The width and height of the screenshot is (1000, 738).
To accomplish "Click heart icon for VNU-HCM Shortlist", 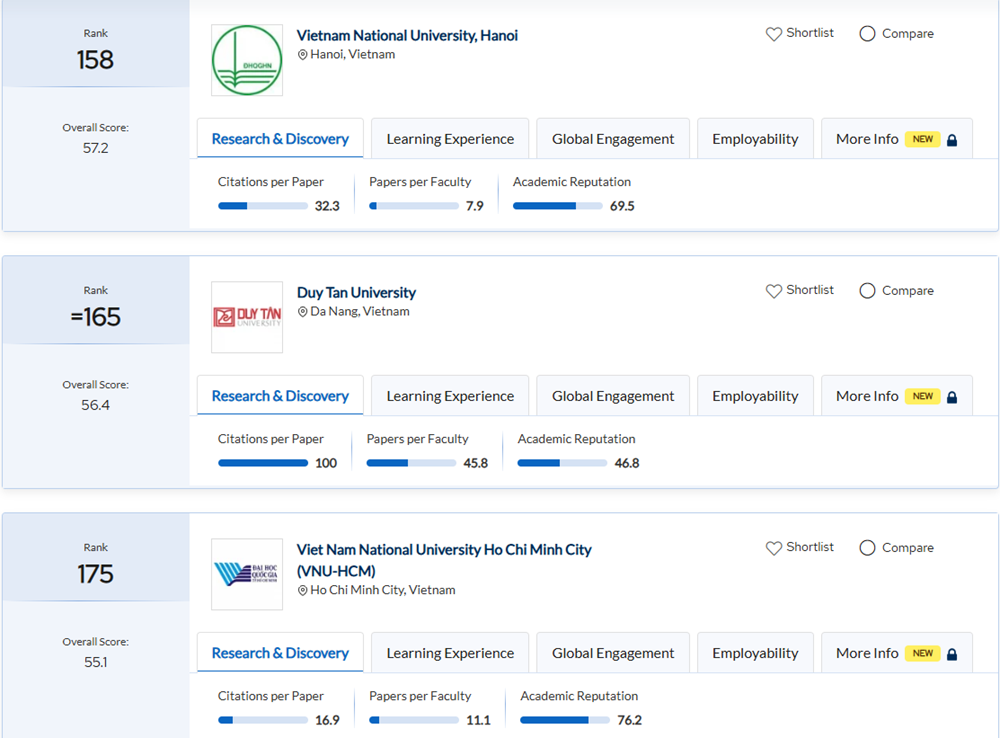I will (x=773, y=548).
